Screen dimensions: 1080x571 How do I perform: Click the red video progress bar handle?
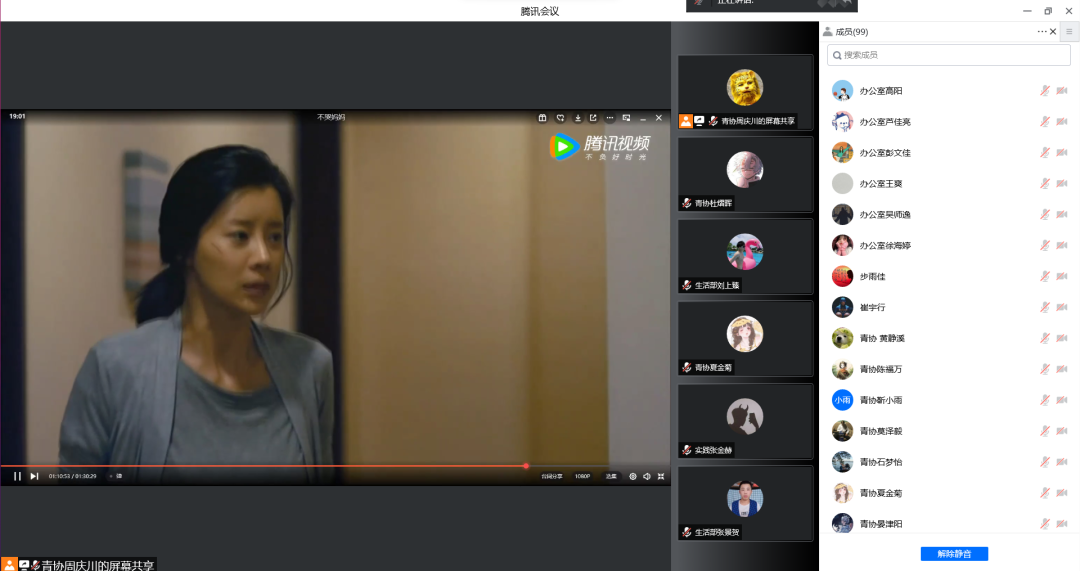[526, 465]
